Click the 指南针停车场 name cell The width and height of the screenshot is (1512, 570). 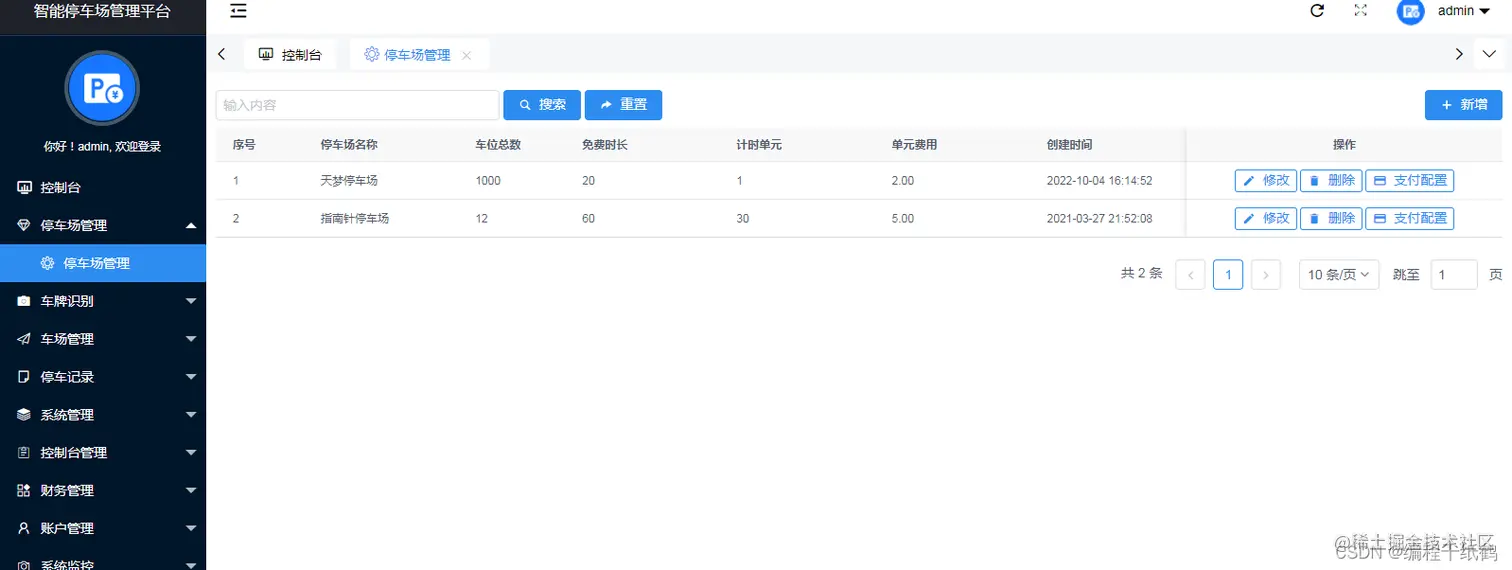[x=354, y=218]
